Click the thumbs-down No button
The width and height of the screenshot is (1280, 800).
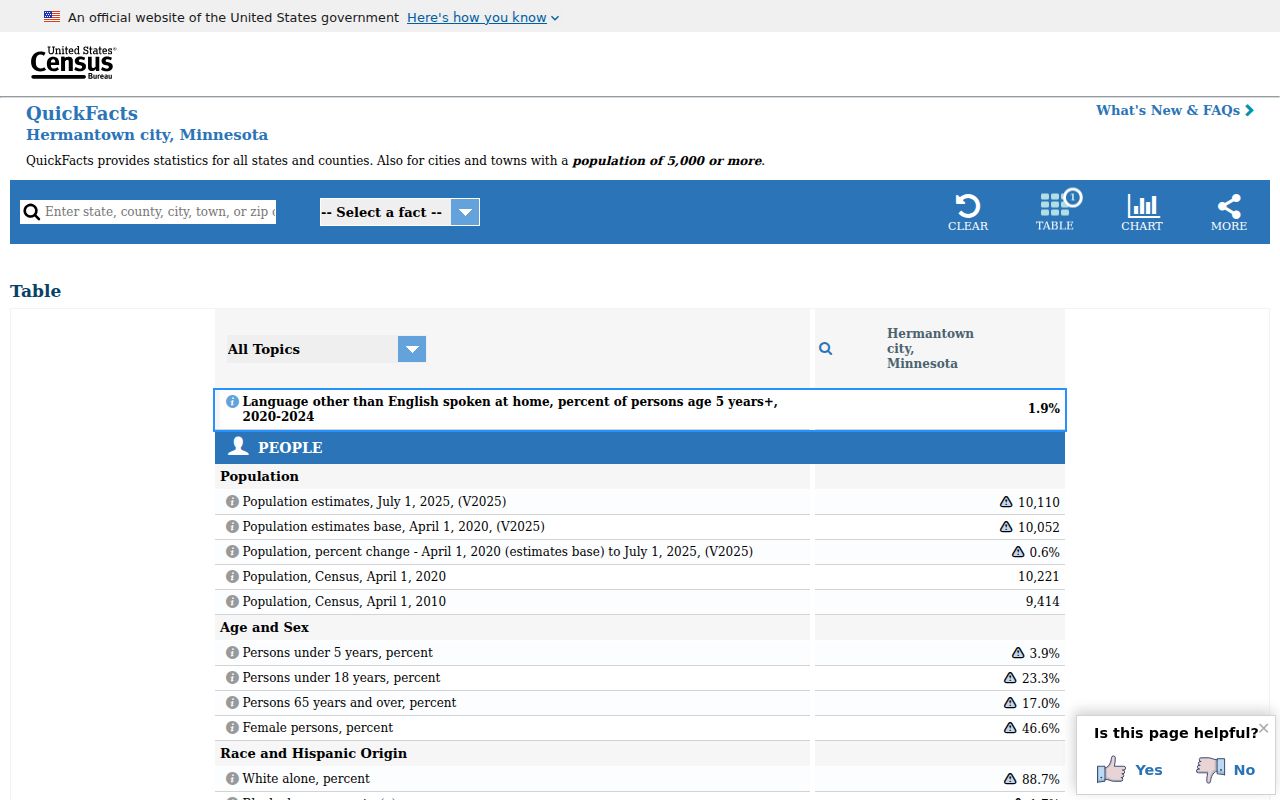(x=1226, y=769)
